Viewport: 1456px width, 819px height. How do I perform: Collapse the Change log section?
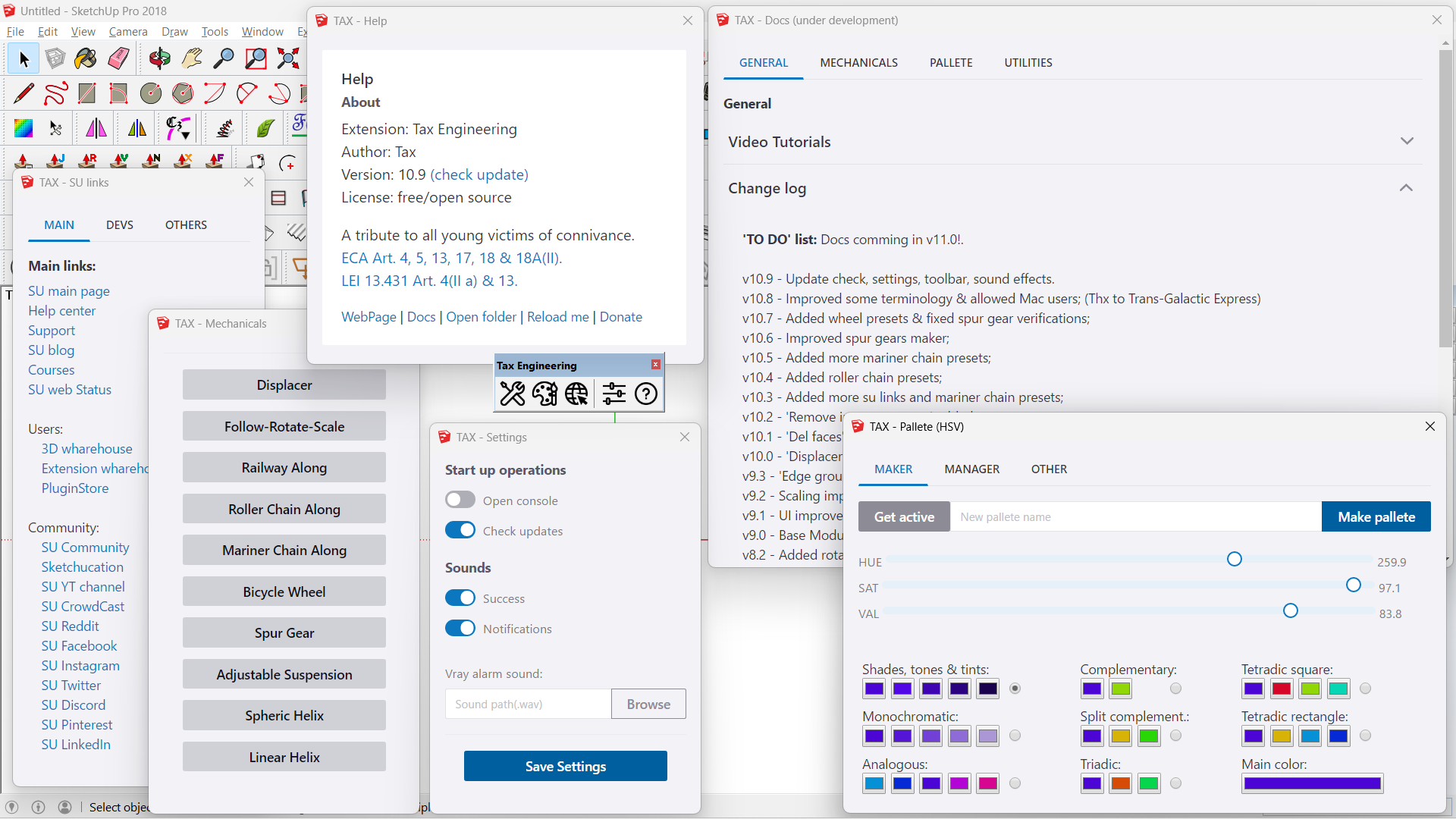(x=1407, y=187)
